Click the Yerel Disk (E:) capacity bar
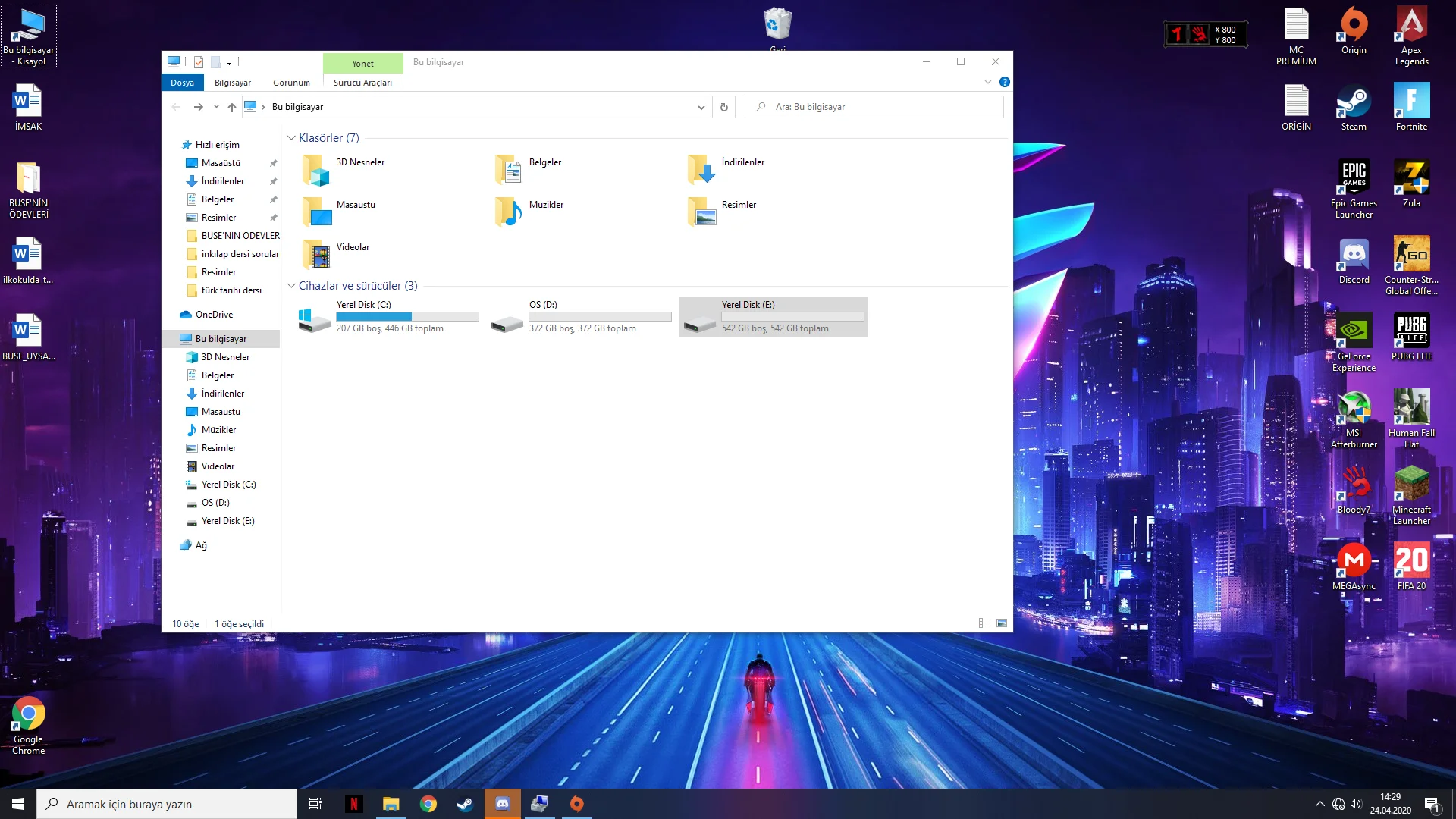This screenshot has width=1456, height=819. pyautogui.click(x=792, y=317)
